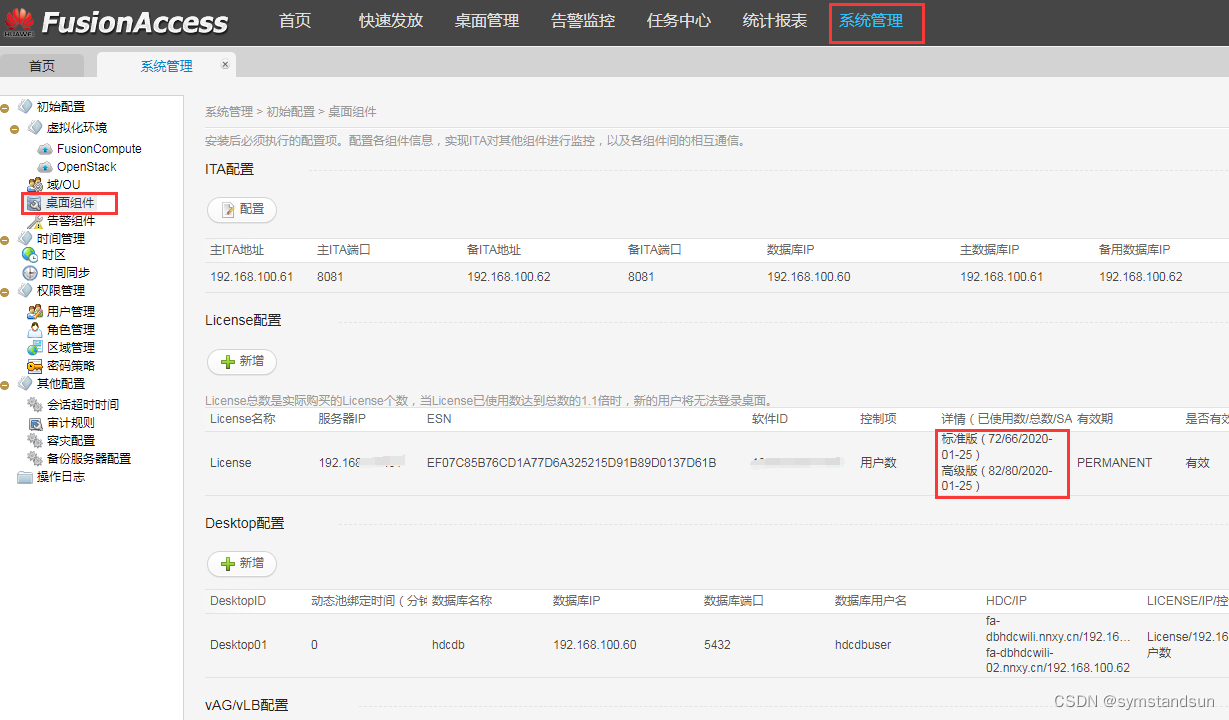The width and height of the screenshot is (1229, 720).
Task: Open the 桌面管理 top menu
Action: pyautogui.click(x=487, y=21)
